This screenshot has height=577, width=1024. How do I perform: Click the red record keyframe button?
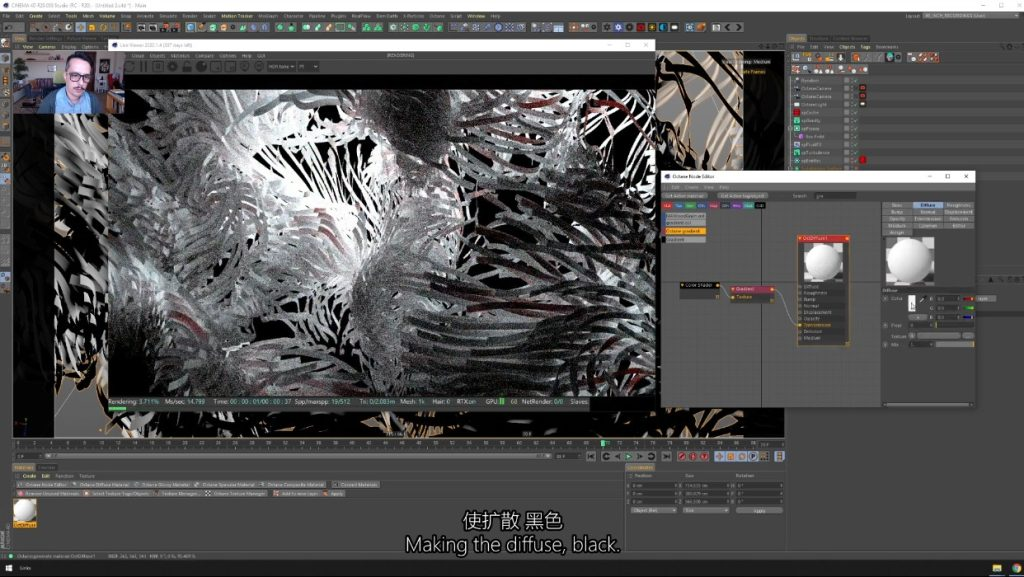pyautogui.click(x=683, y=456)
